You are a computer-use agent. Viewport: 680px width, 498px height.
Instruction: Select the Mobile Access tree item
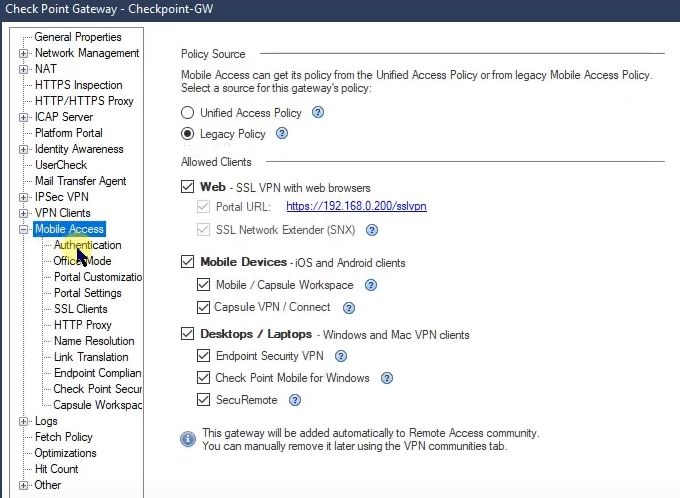coord(69,229)
